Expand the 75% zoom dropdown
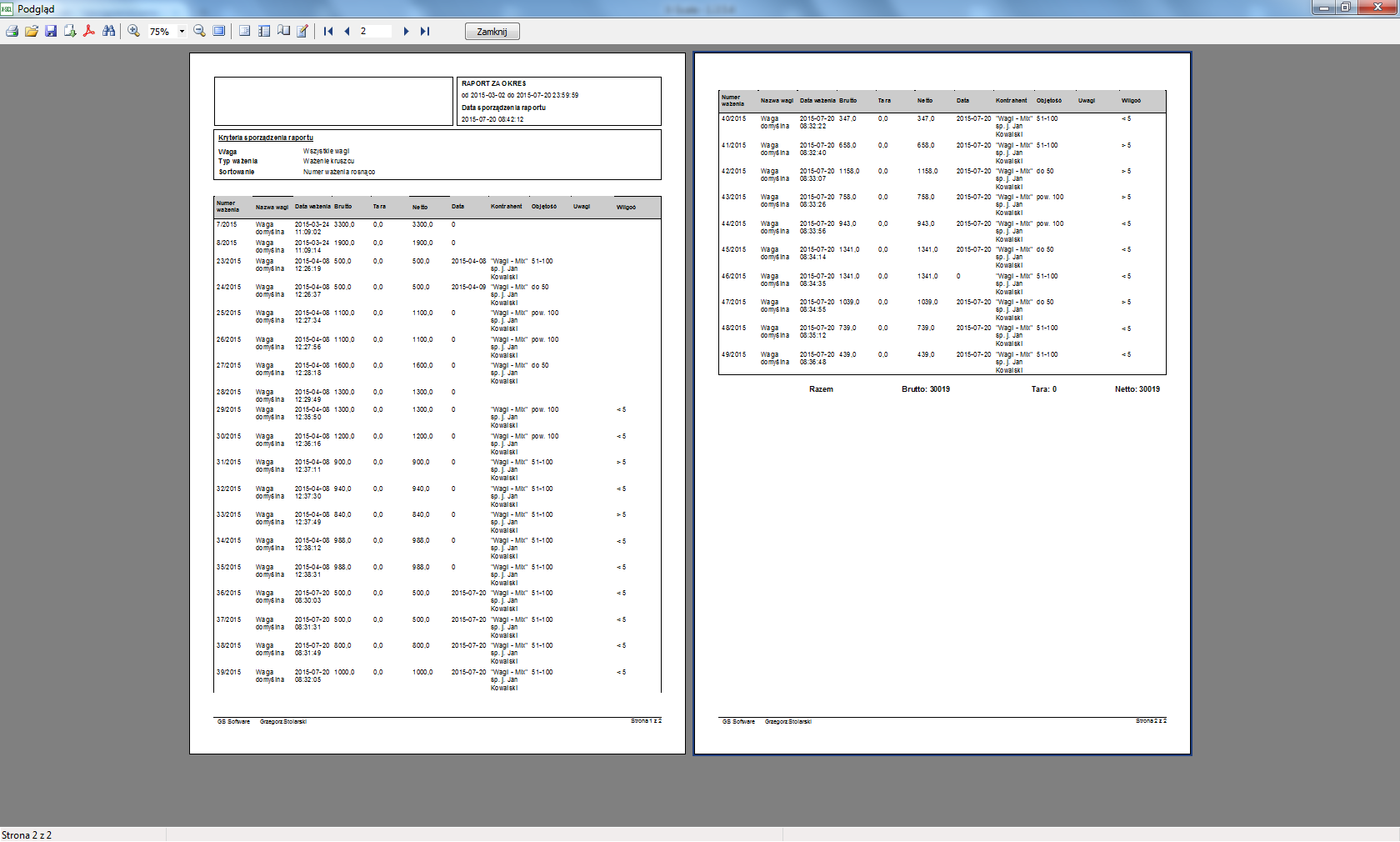Image resolution: width=1400 pixels, height=842 pixels. click(x=182, y=32)
